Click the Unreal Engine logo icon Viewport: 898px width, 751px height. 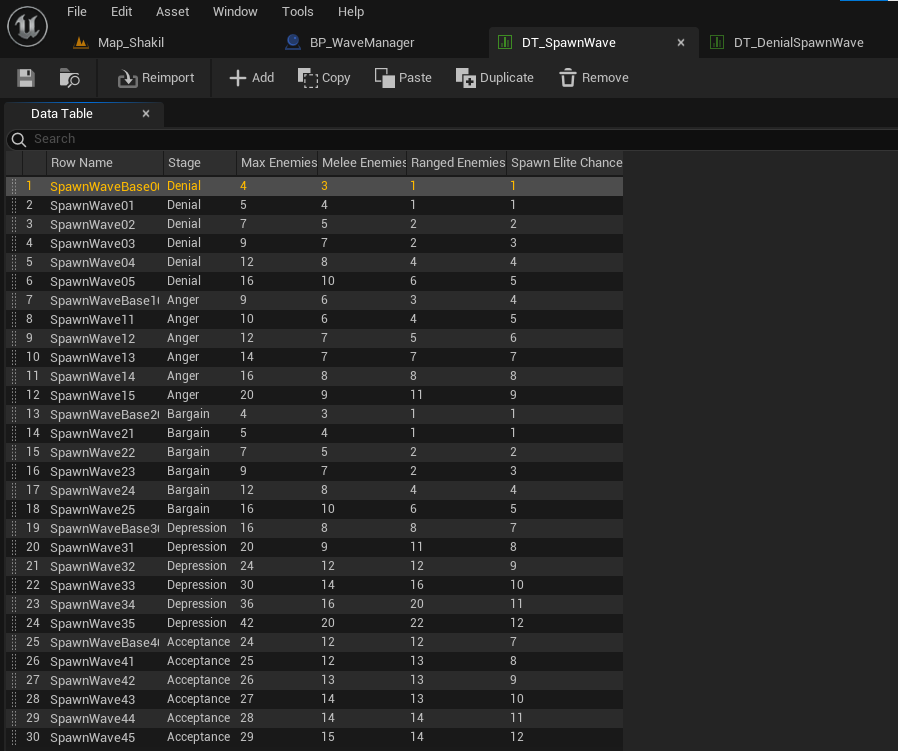(x=27, y=26)
